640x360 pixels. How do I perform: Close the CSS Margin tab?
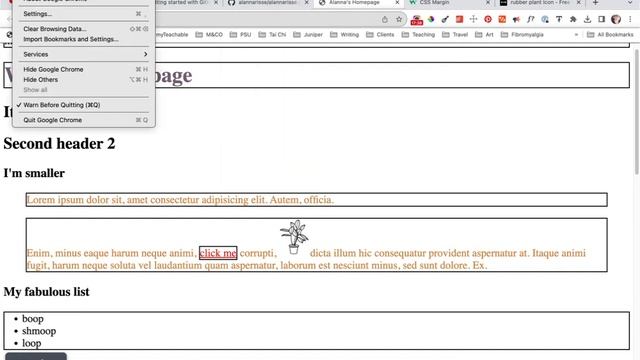(x=488, y=3)
